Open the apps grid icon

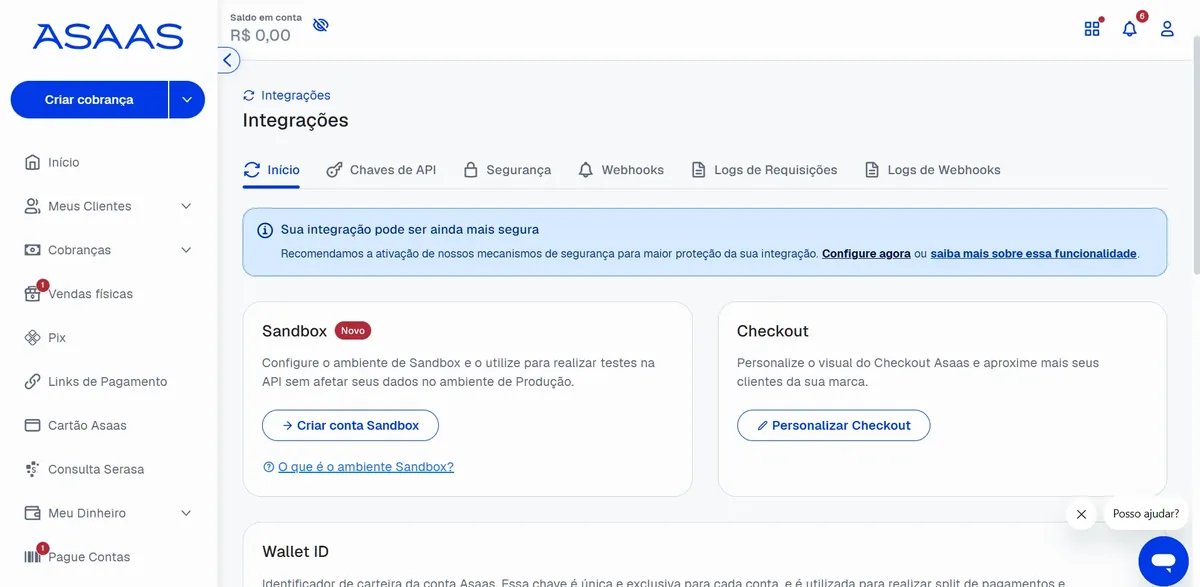point(1092,29)
